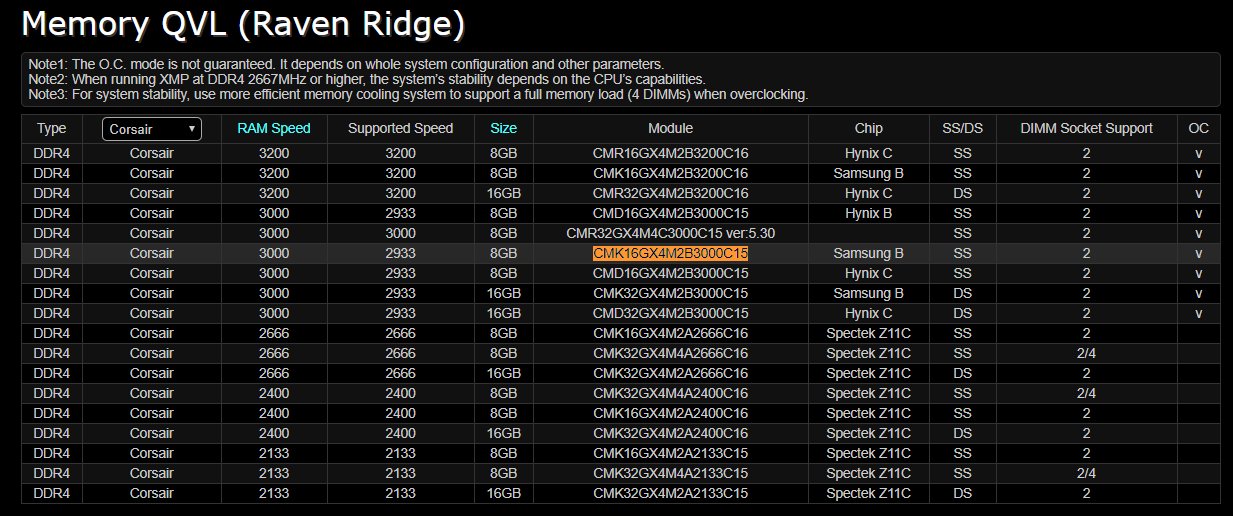The height and width of the screenshot is (516, 1233).
Task: Click the Supported Speed column header
Action: click(x=400, y=128)
